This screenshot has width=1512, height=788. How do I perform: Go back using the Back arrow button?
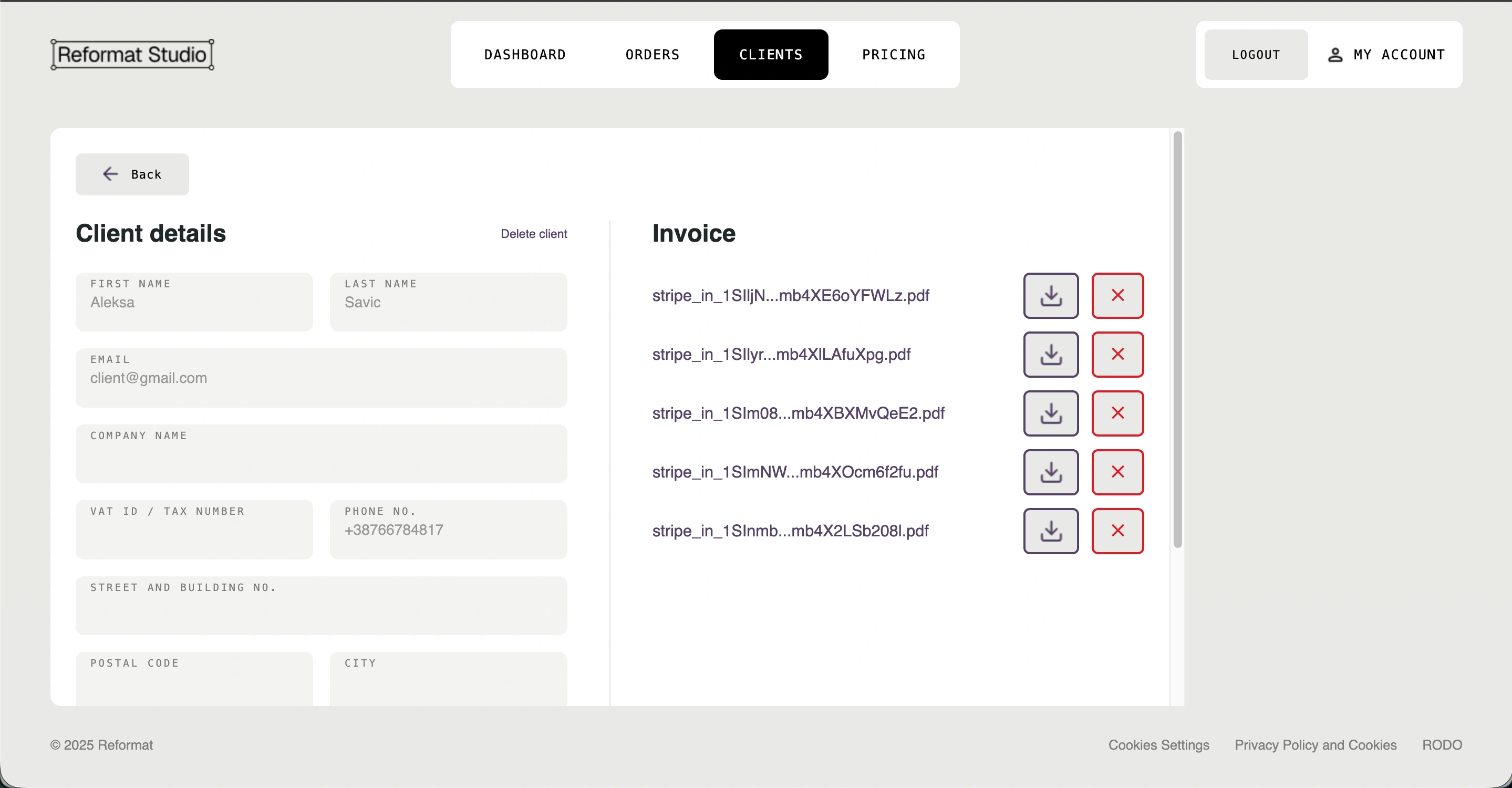[132, 174]
